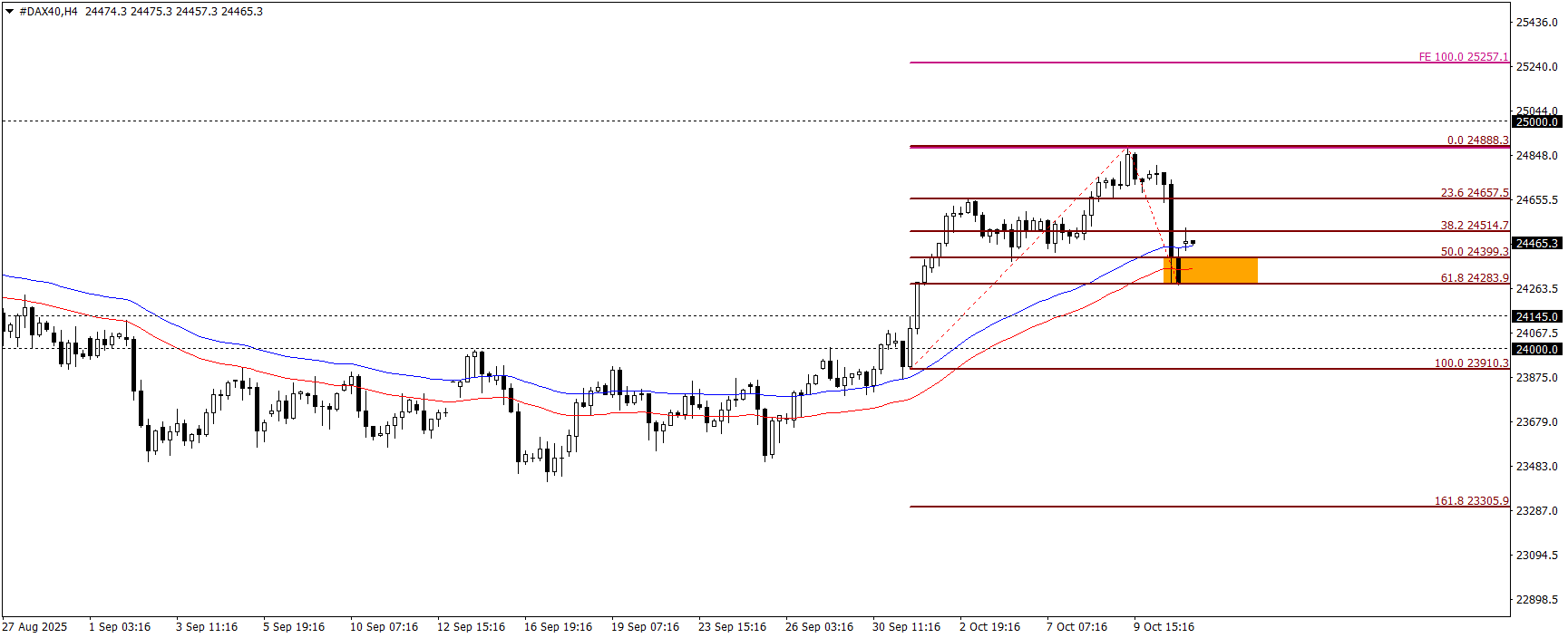This screenshot has height=638, width=1568.
Task: Click the 61.8 24283.9 retracement label
Action: (1475, 278)
